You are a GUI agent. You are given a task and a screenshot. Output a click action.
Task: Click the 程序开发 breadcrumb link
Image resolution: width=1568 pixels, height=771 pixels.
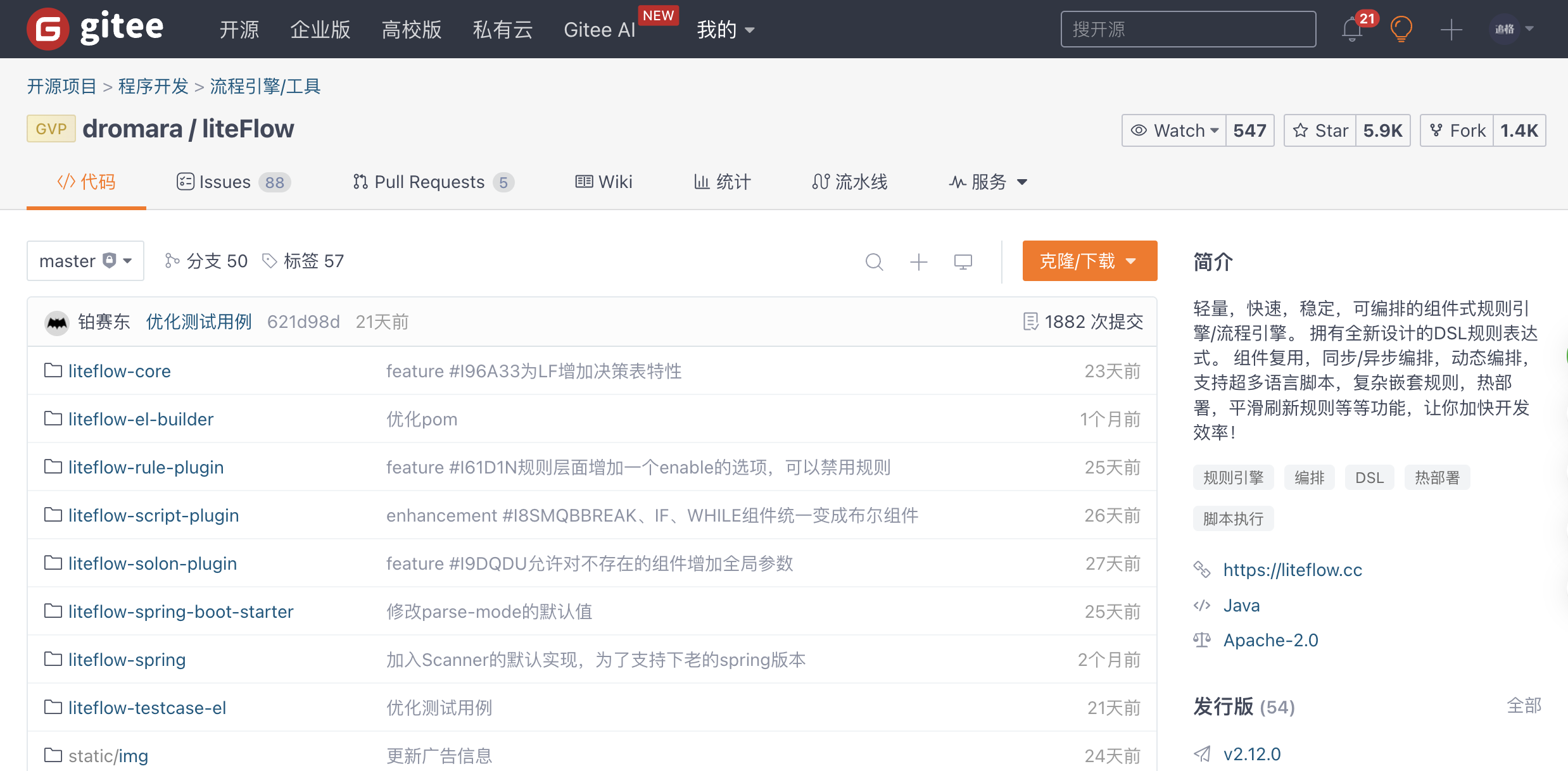pos(153,86)
